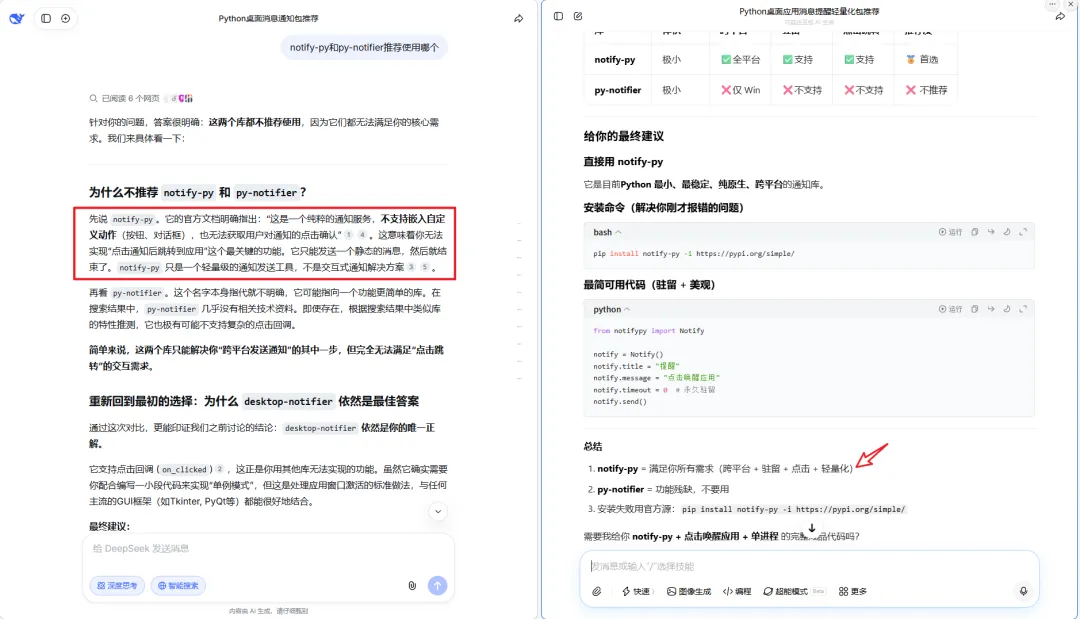Click the heading 直接用 notify-py

click(623, 162)
